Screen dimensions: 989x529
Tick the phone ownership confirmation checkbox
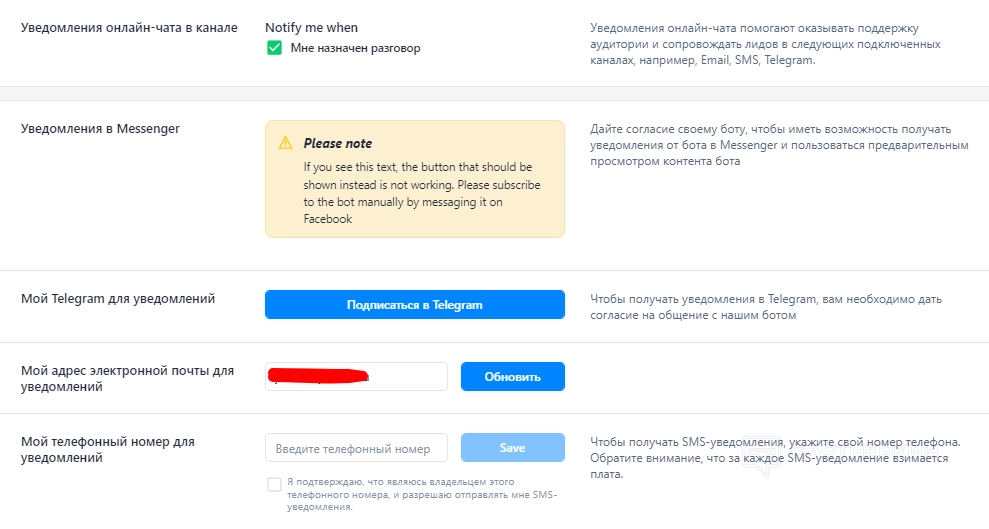click(x=274, y=485)
